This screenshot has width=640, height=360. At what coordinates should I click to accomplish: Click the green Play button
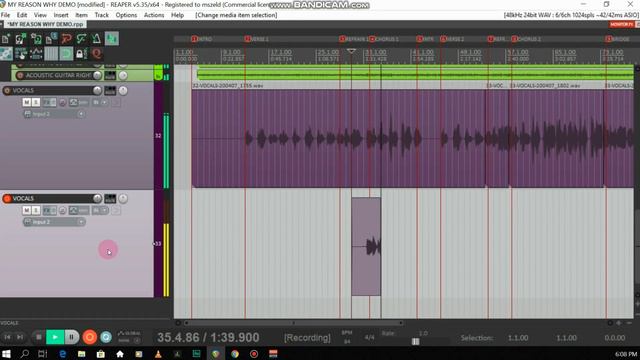54,337
